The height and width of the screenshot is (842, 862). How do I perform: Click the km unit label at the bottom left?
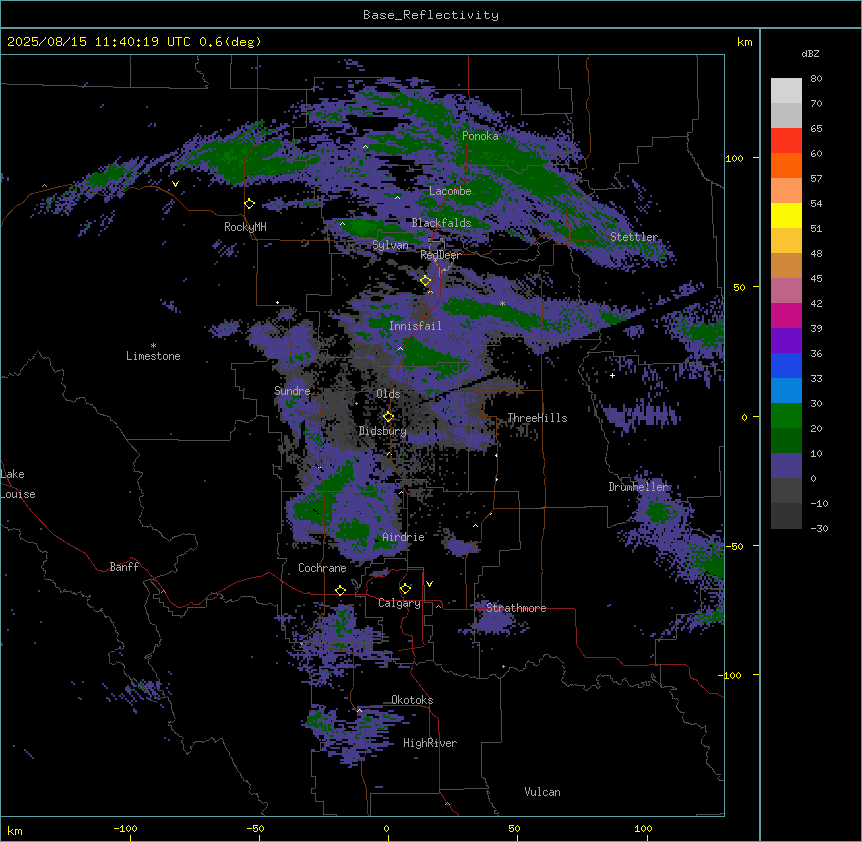tap(15, 830)
